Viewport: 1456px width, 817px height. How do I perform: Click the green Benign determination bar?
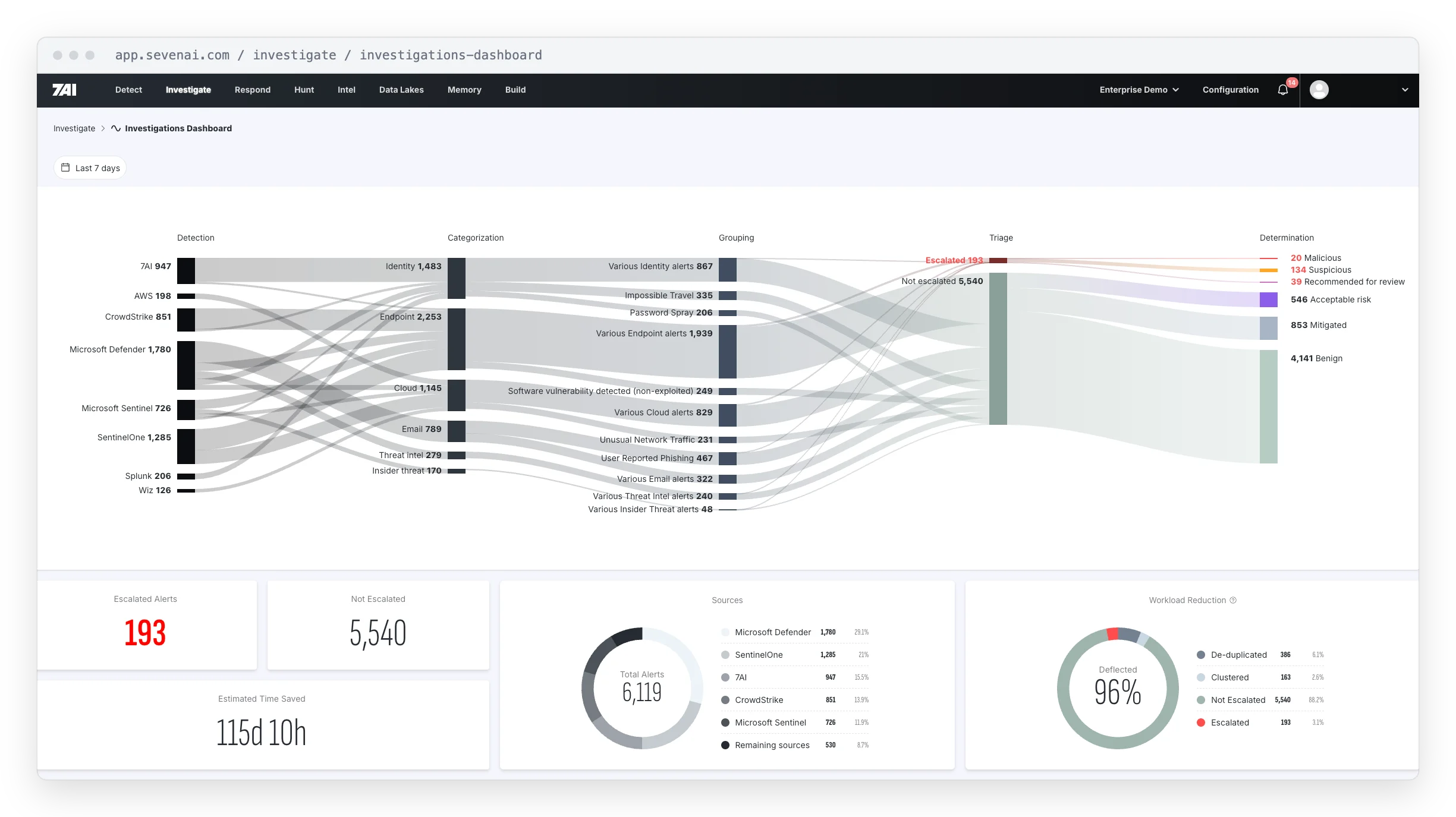(1268, 406)
